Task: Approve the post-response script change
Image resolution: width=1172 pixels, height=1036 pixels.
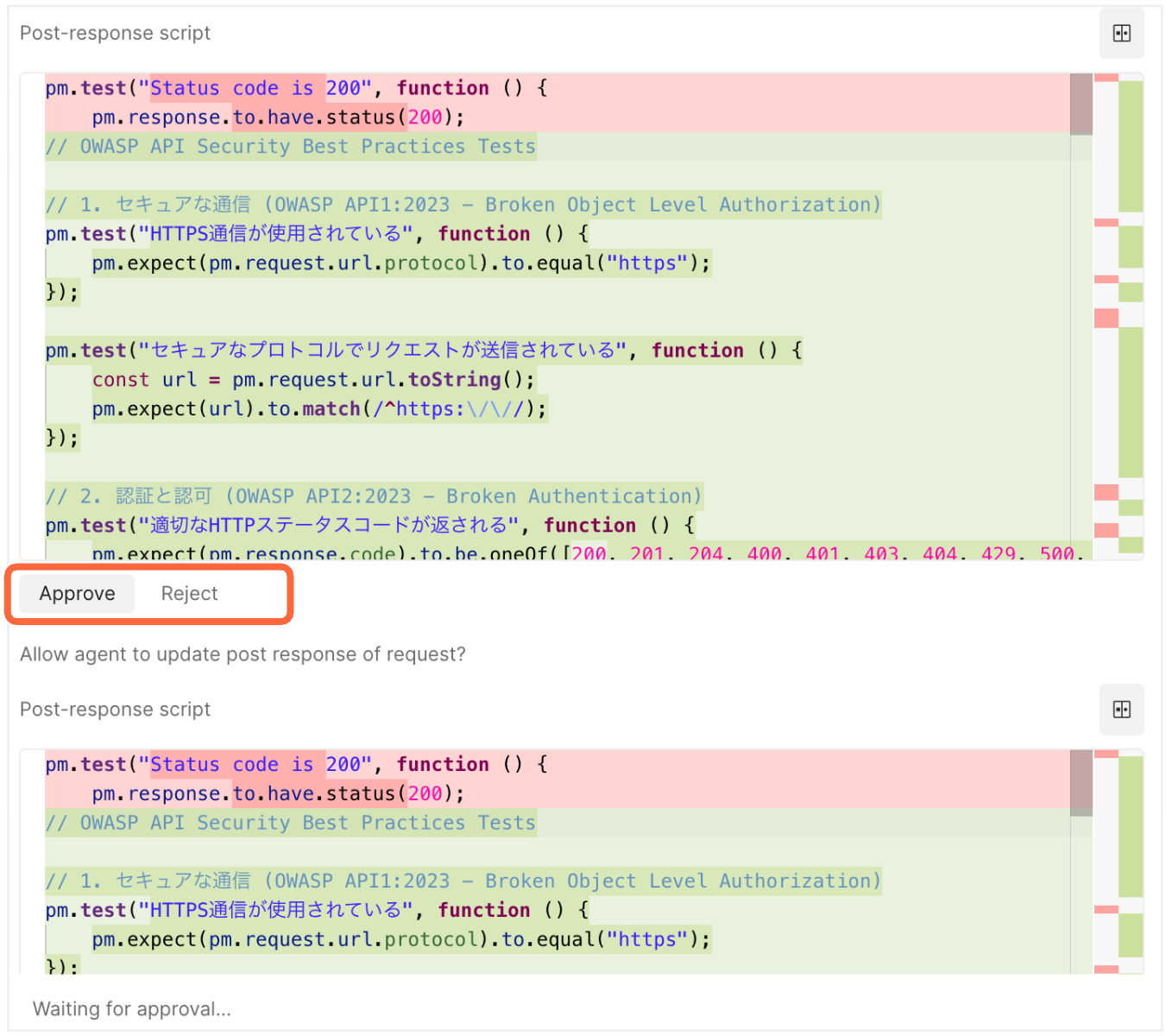Action: pos(76,593)
